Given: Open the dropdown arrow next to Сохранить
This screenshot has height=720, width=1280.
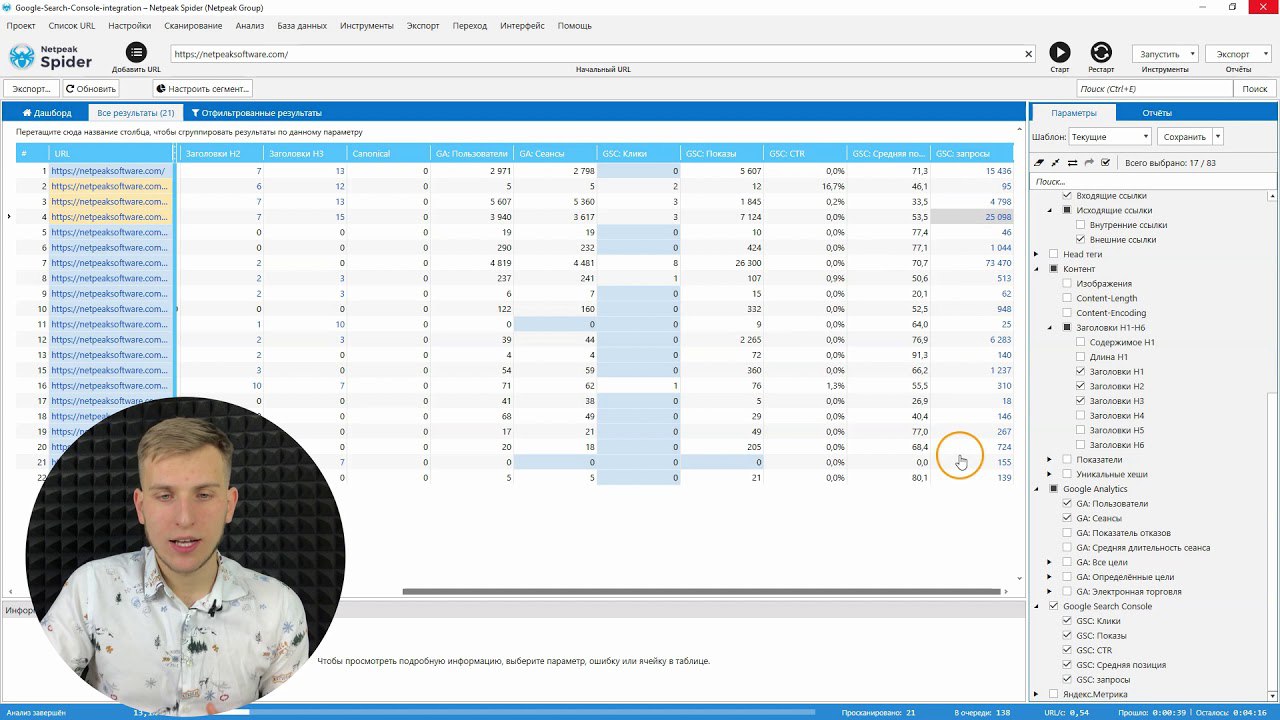Looking at the screenshot, I should (x=1218, y=137).
